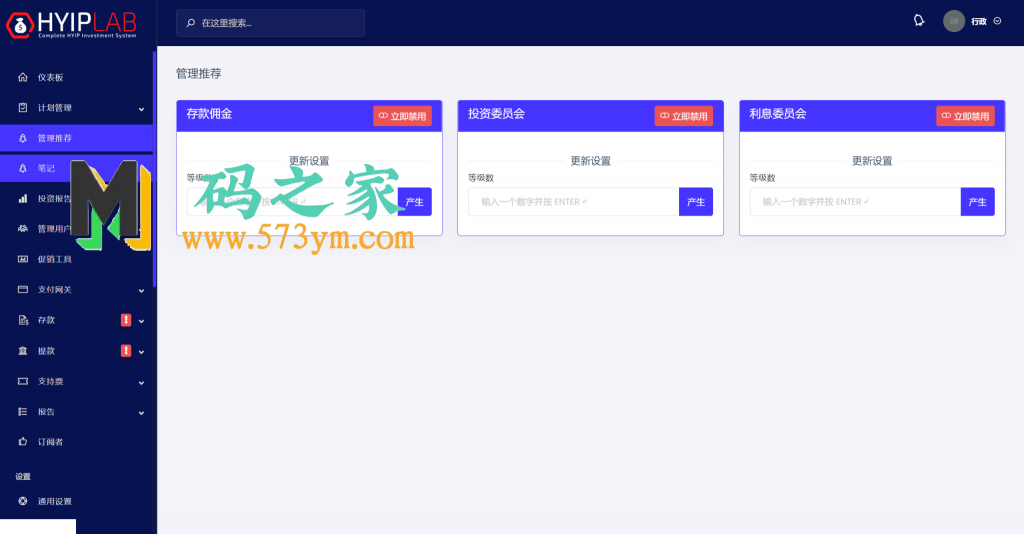Click the 仪表板 home icon

click(23, 77)
